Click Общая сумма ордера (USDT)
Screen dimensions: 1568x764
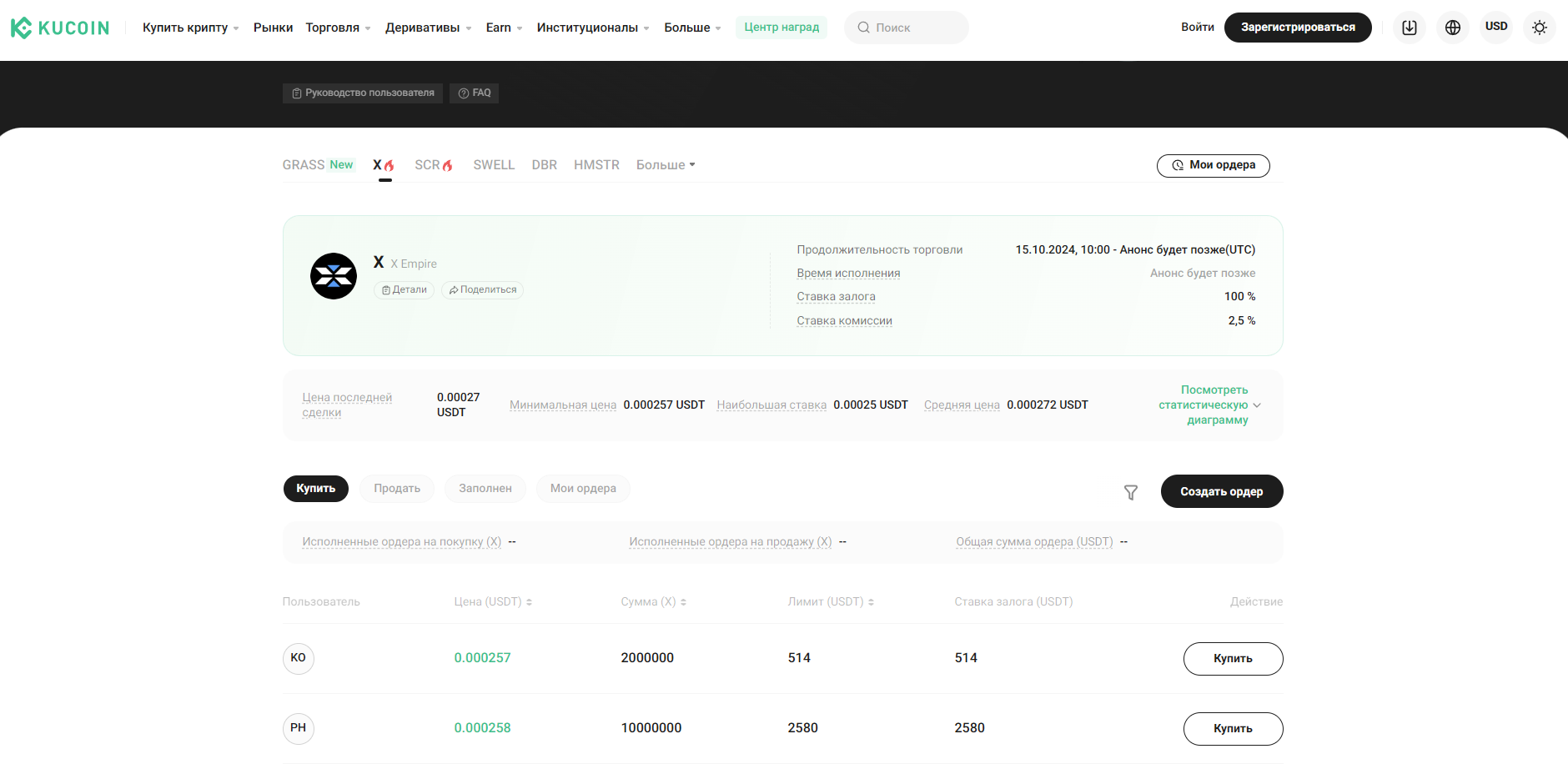pos(1034,542)
